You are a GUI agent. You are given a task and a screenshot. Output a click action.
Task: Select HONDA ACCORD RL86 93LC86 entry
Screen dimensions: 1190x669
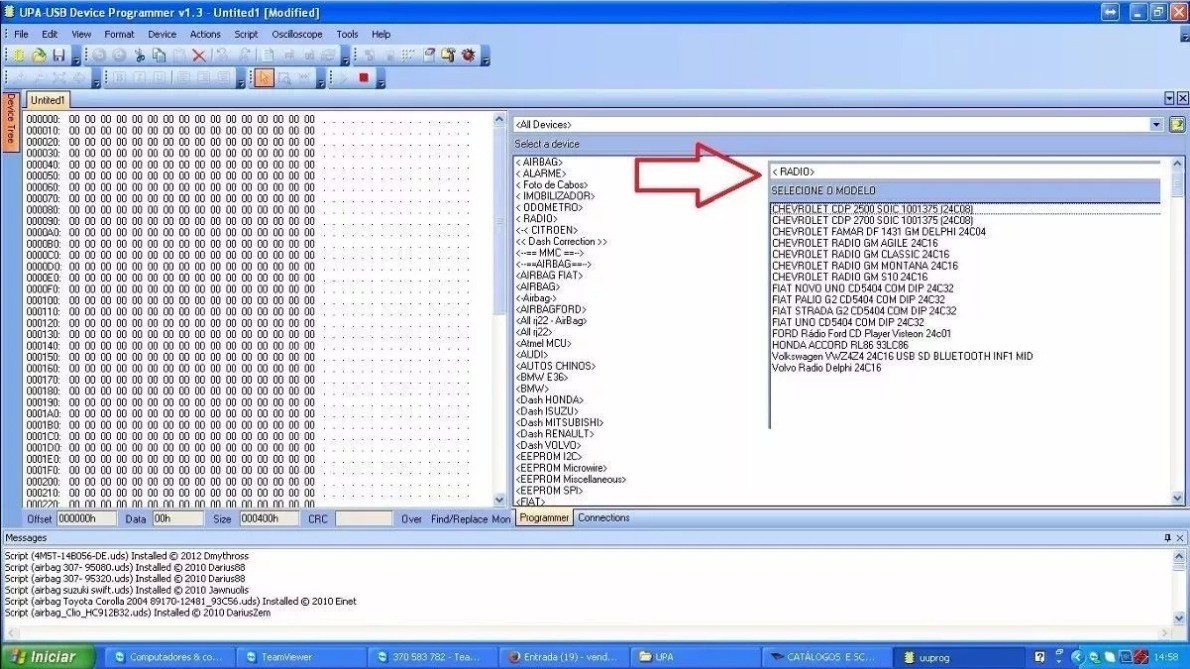839,345
